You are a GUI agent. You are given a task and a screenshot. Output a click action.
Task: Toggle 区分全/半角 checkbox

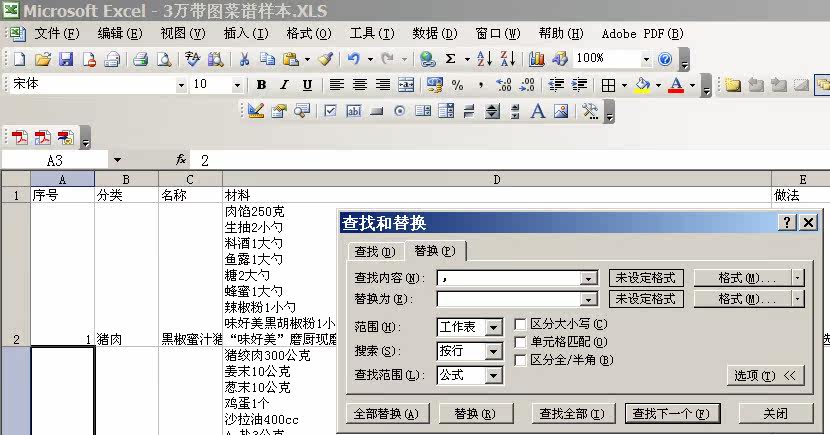click(x=520, y=360)
